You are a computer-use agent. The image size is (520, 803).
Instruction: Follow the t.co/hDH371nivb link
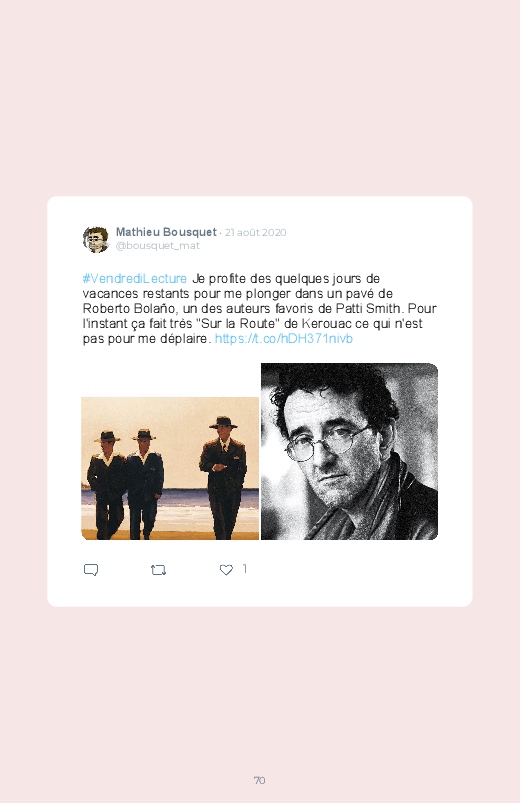(284, 339)
